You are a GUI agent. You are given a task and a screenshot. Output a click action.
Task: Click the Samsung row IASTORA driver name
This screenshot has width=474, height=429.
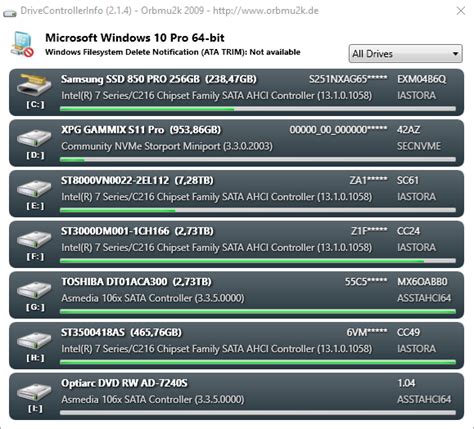point(416,95)
